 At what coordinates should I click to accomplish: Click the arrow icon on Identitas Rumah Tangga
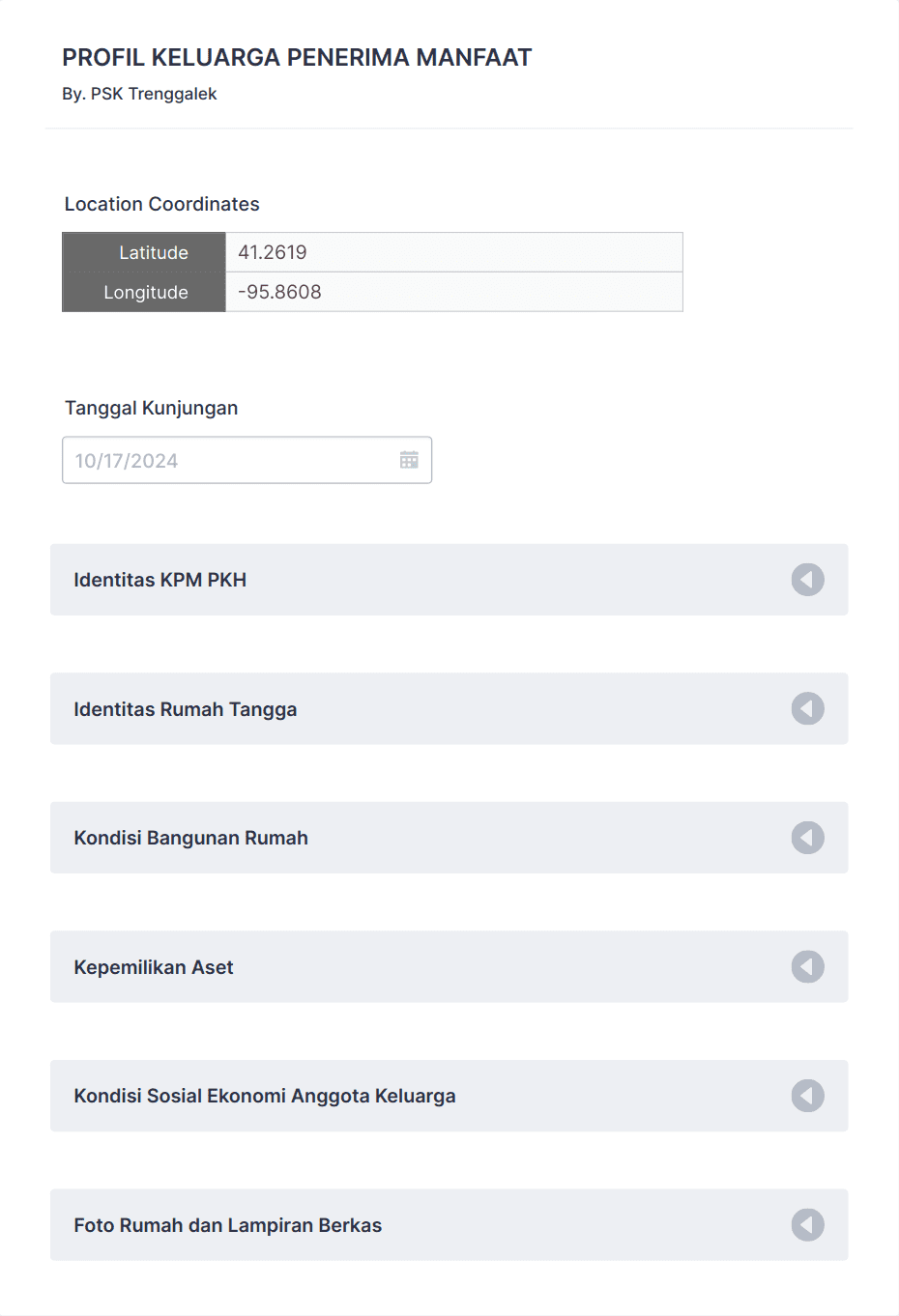tap(808, 708)
